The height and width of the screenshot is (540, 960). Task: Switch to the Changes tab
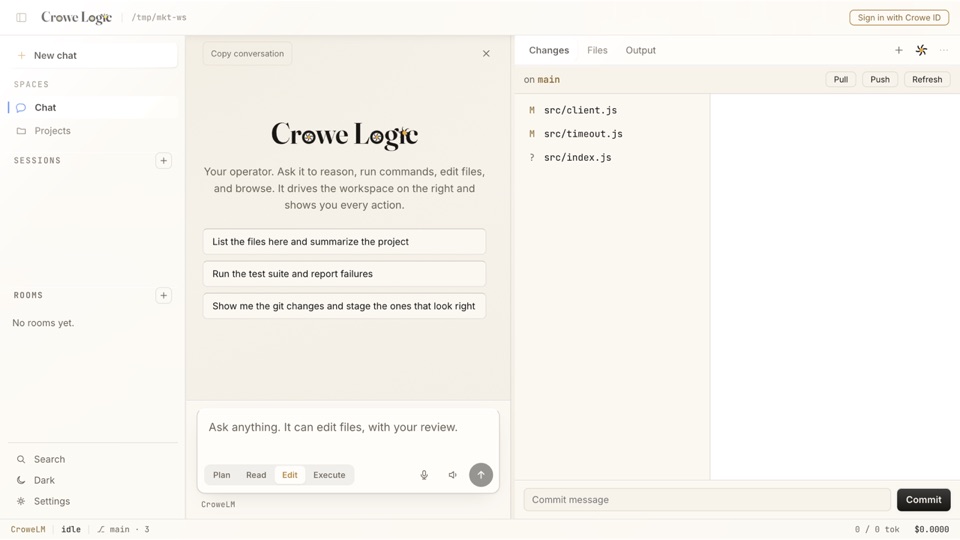click(549, 50)
